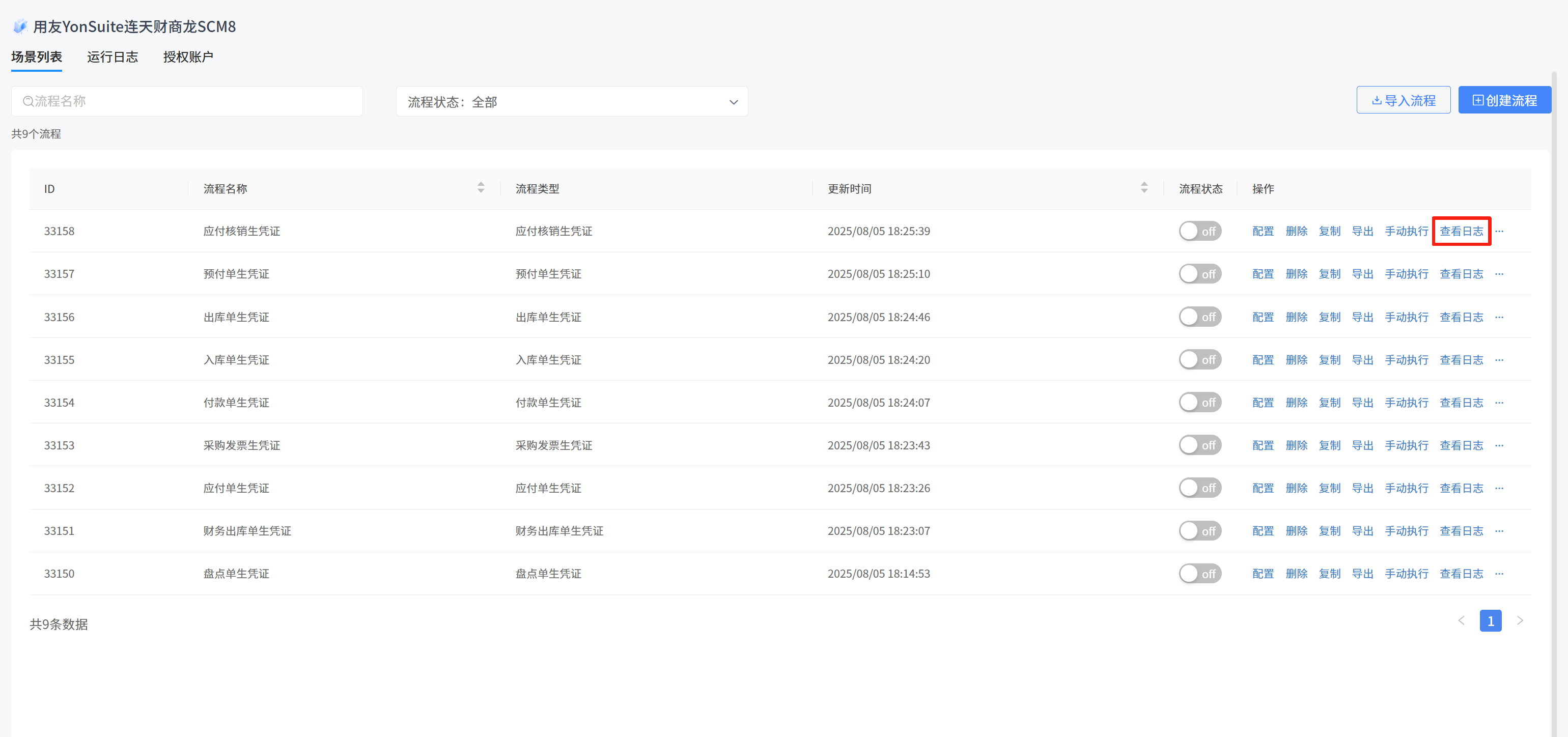Switch to 运行日志 tab
The width and height of the screenshot is (1568, 737).
click(x=113, y=57)
